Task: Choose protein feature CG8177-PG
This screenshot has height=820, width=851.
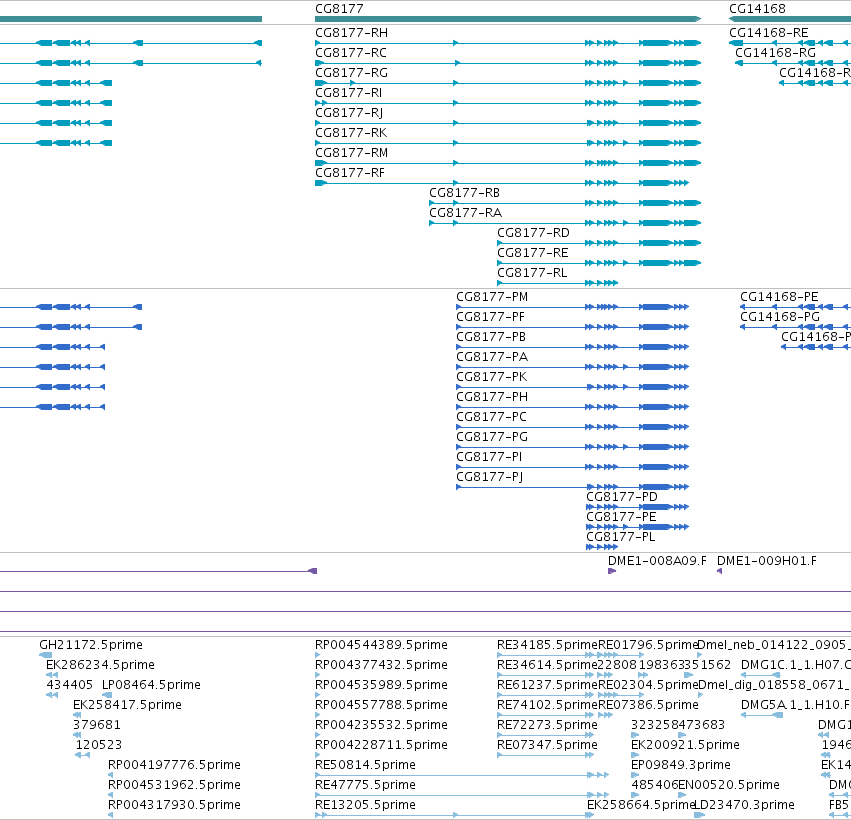Action: (492, 437)
